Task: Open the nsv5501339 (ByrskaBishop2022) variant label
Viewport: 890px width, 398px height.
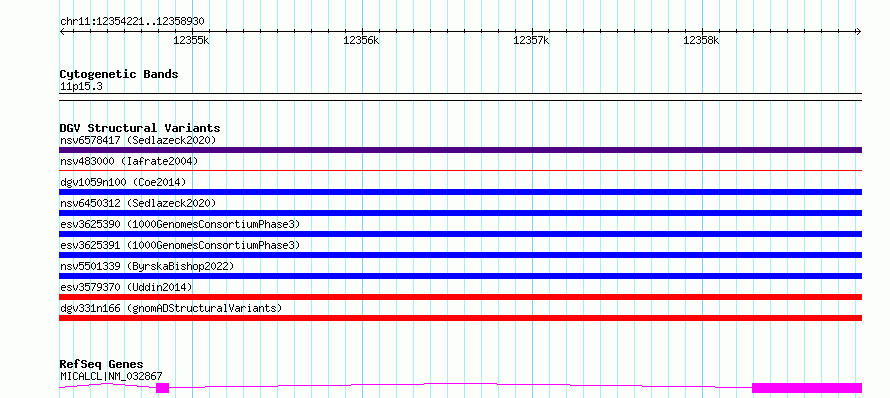Action: pyautogui.click(x=147, y=266)
